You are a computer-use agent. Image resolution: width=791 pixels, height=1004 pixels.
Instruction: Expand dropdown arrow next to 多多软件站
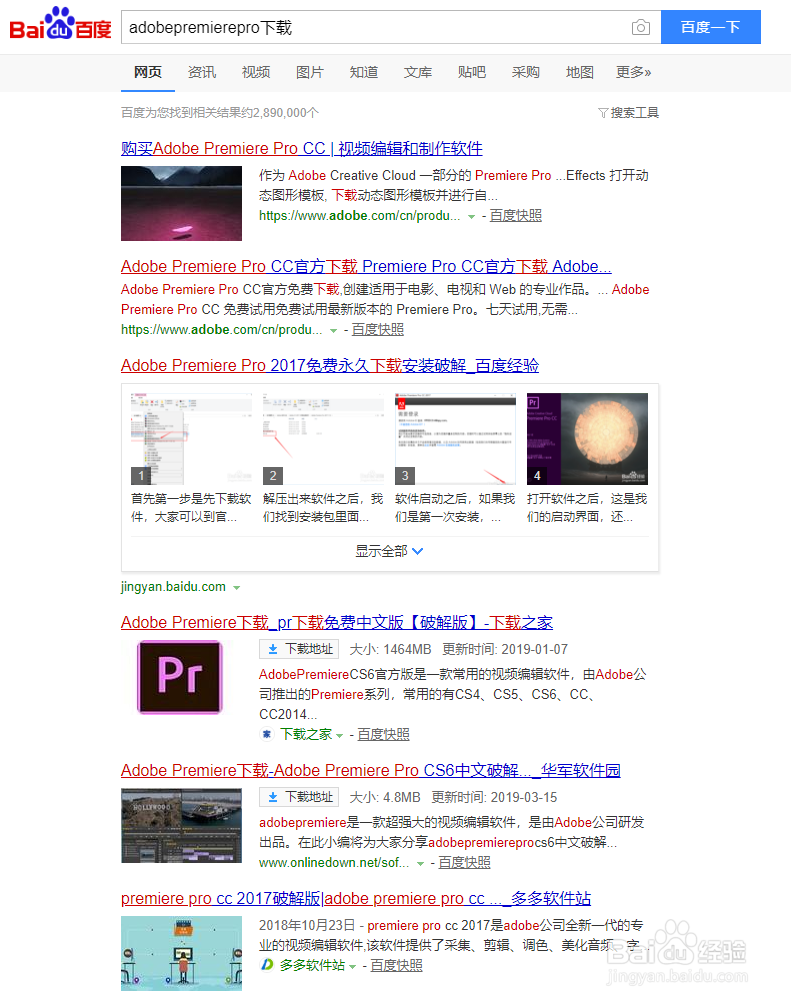352,966
